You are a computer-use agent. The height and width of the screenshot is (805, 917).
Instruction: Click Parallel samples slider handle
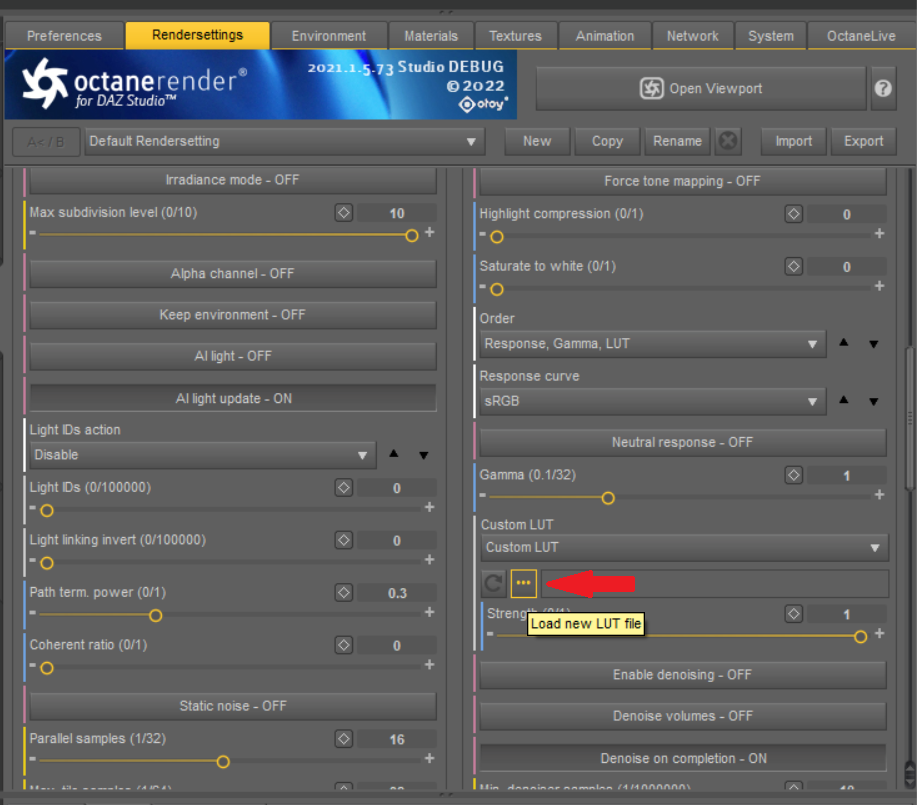tap(223, 762)
